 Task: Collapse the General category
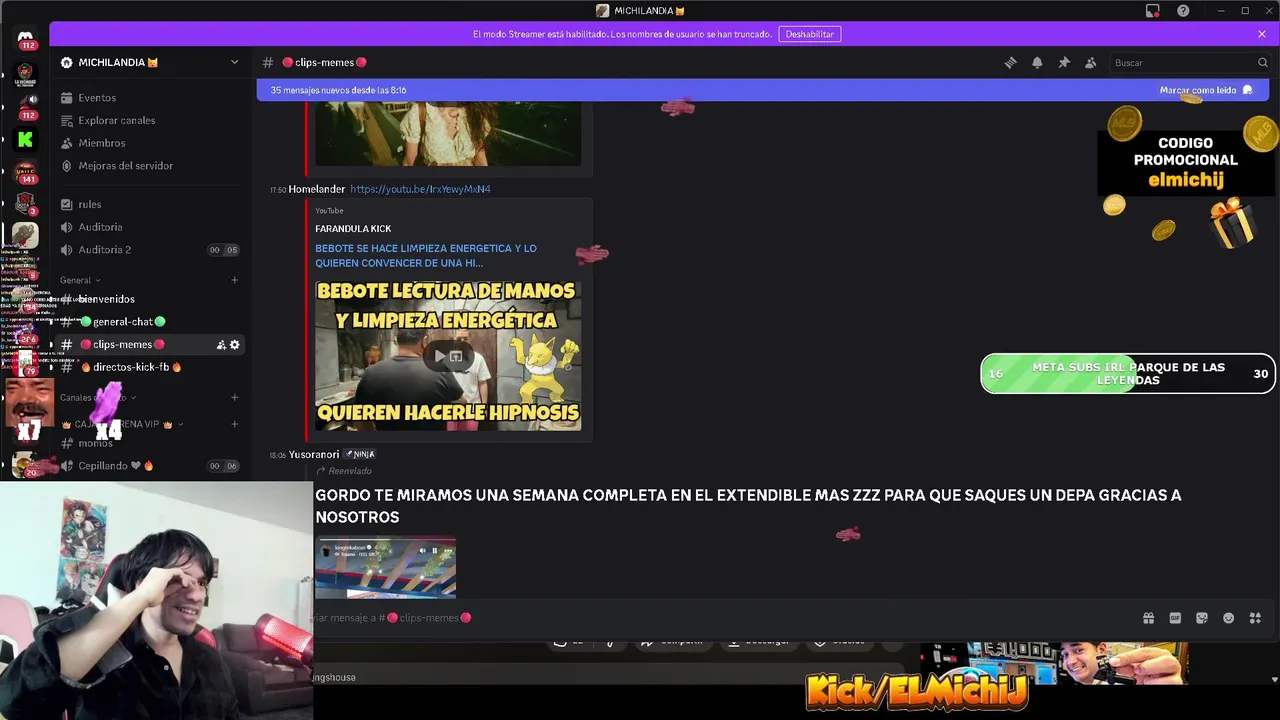[80, 280]
